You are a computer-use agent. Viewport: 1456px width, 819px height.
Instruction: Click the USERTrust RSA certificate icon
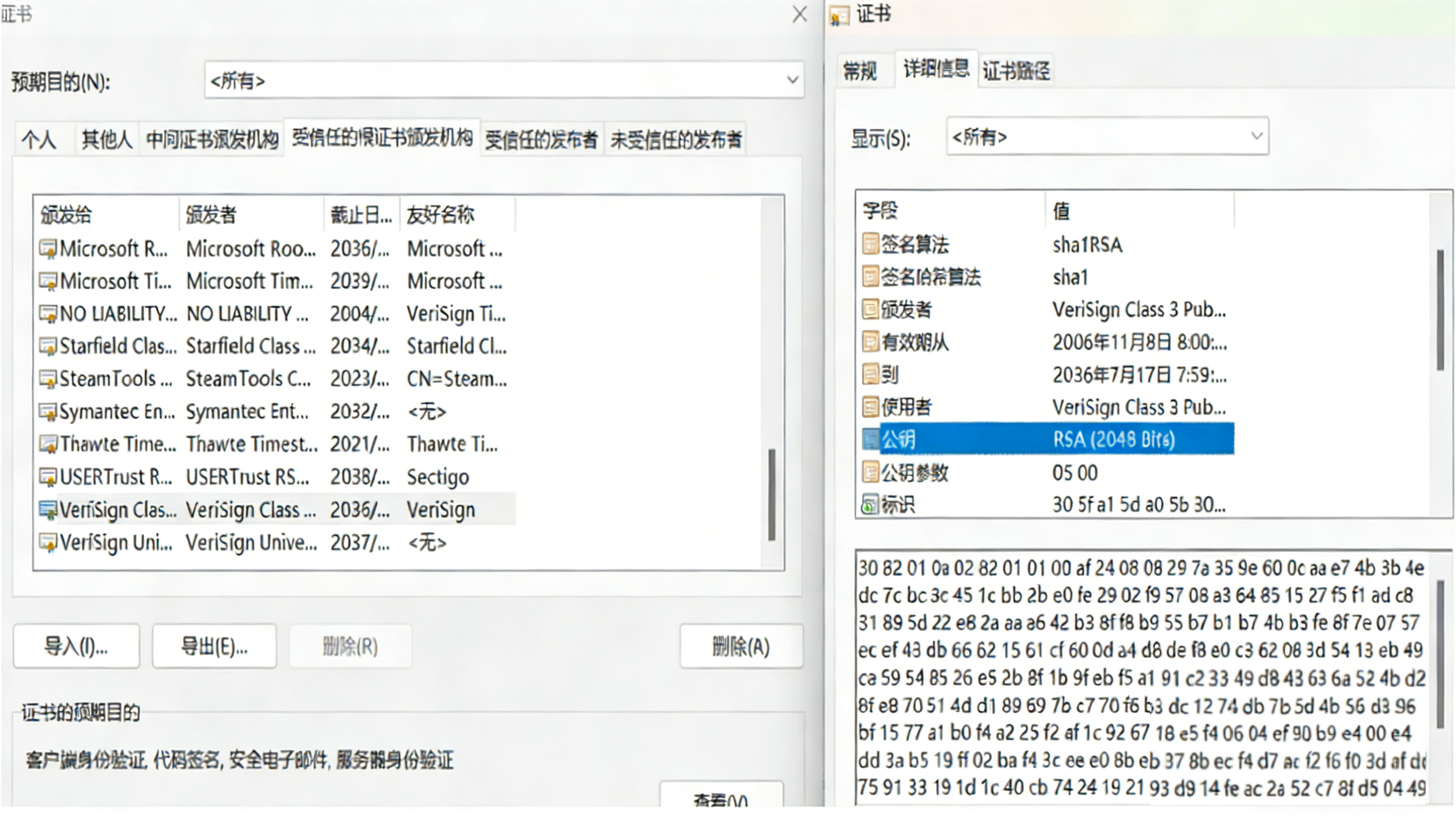(48, 477)
